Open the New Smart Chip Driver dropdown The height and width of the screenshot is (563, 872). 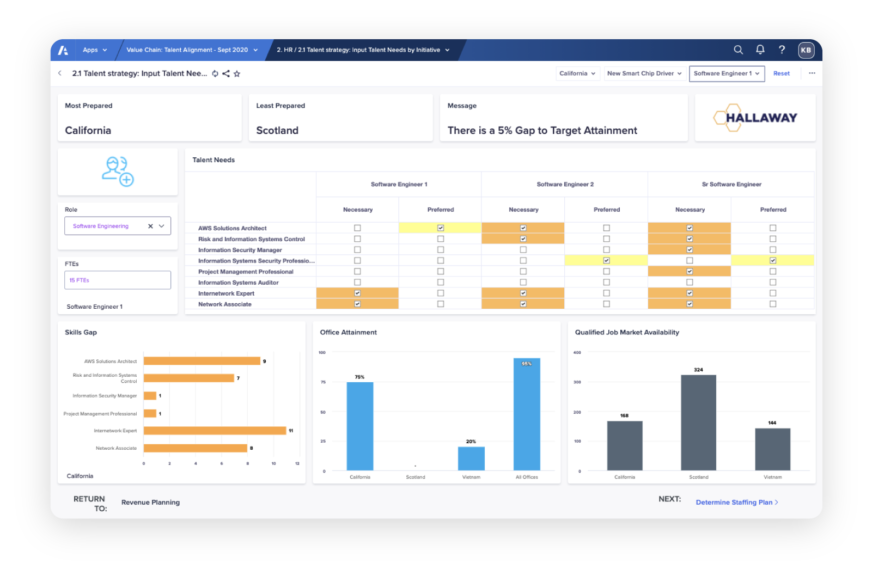pyautogui.click(x=643, y=73)
